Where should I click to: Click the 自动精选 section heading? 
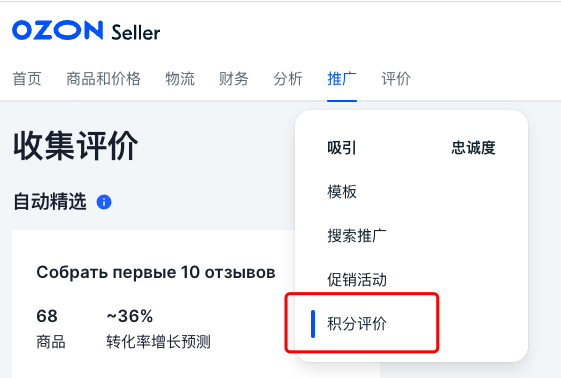[50, 201]
